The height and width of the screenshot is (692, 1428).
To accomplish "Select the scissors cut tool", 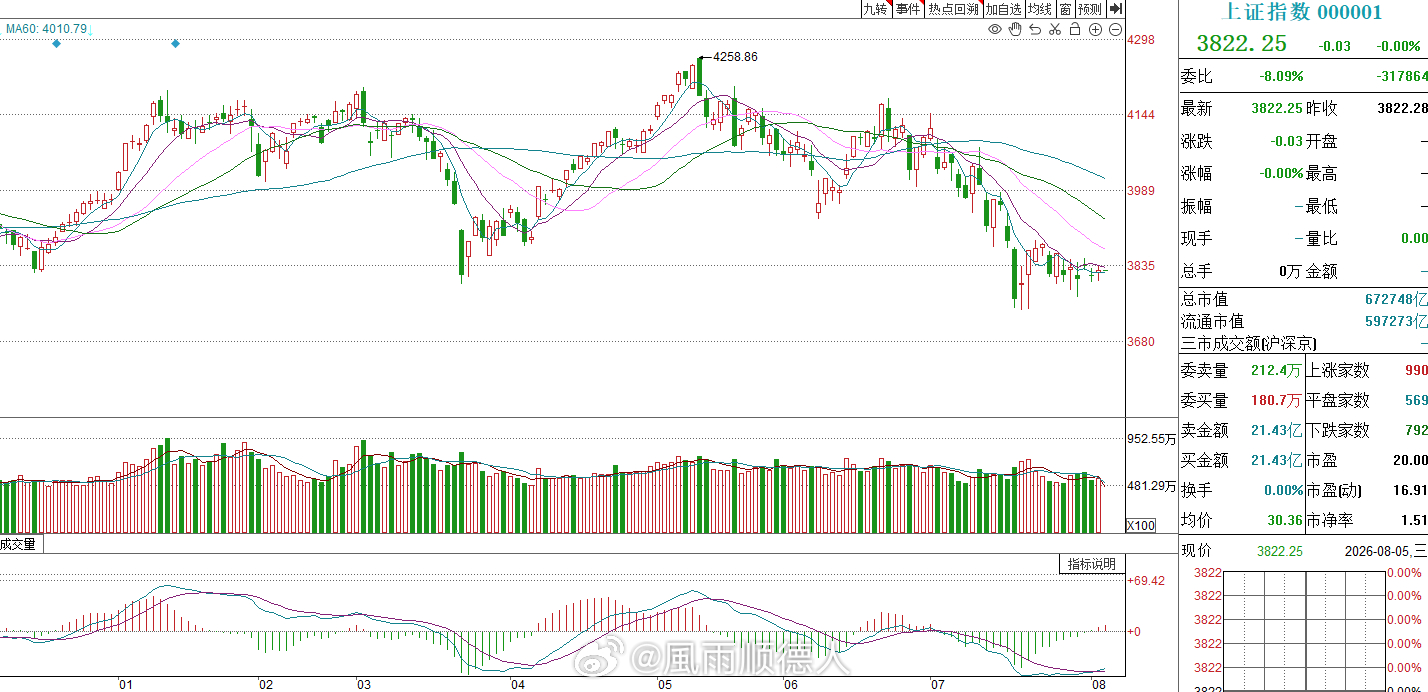I will (1055, 30).
